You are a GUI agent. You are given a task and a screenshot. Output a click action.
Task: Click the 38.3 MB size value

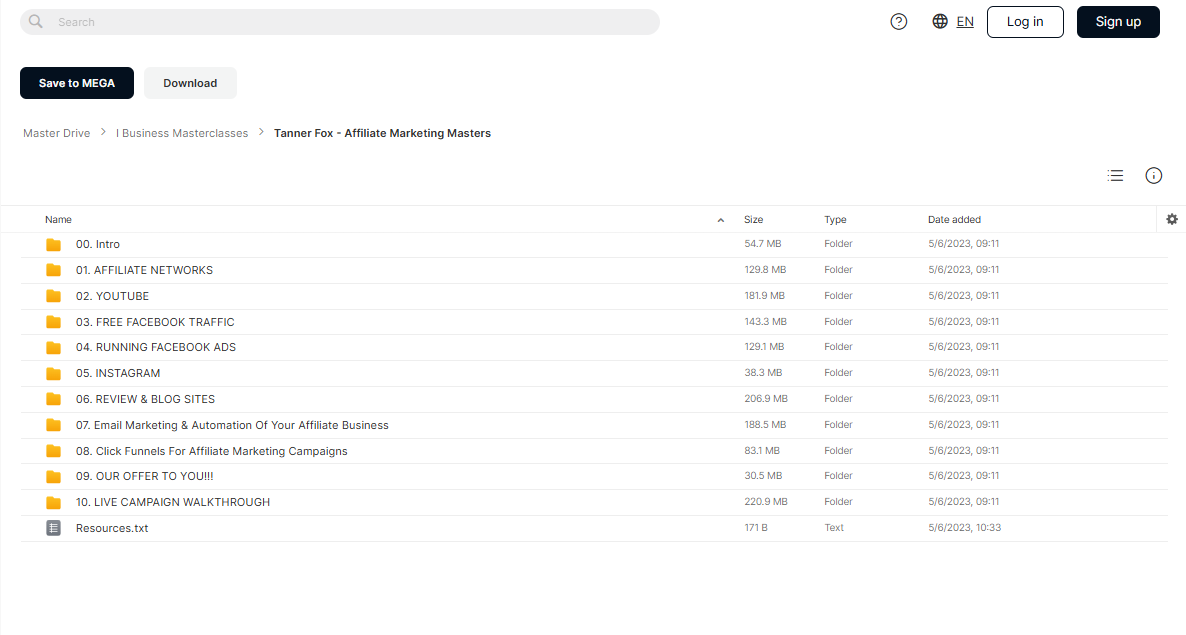[762, 373]
